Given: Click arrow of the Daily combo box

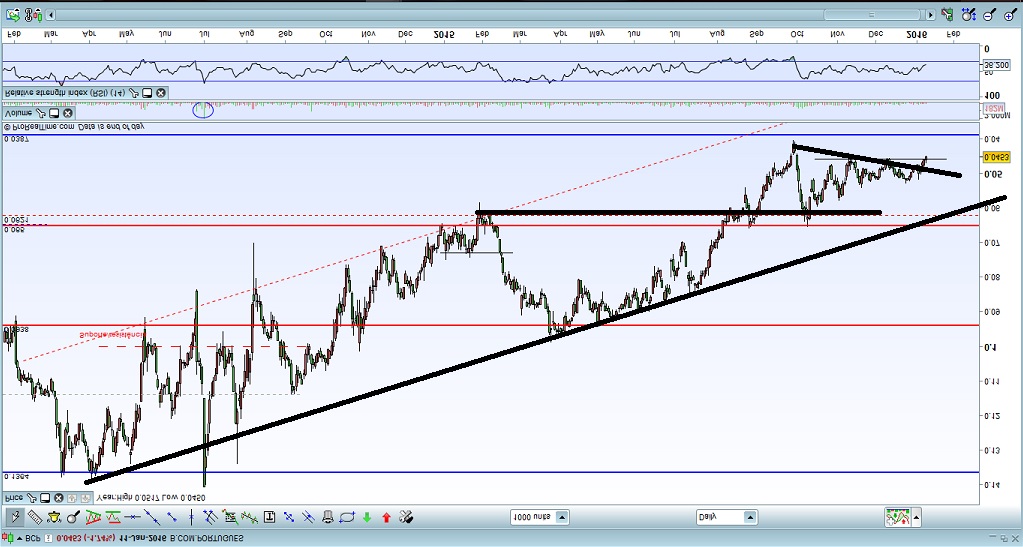Looking at the screenshot, I should coord(750,517).
